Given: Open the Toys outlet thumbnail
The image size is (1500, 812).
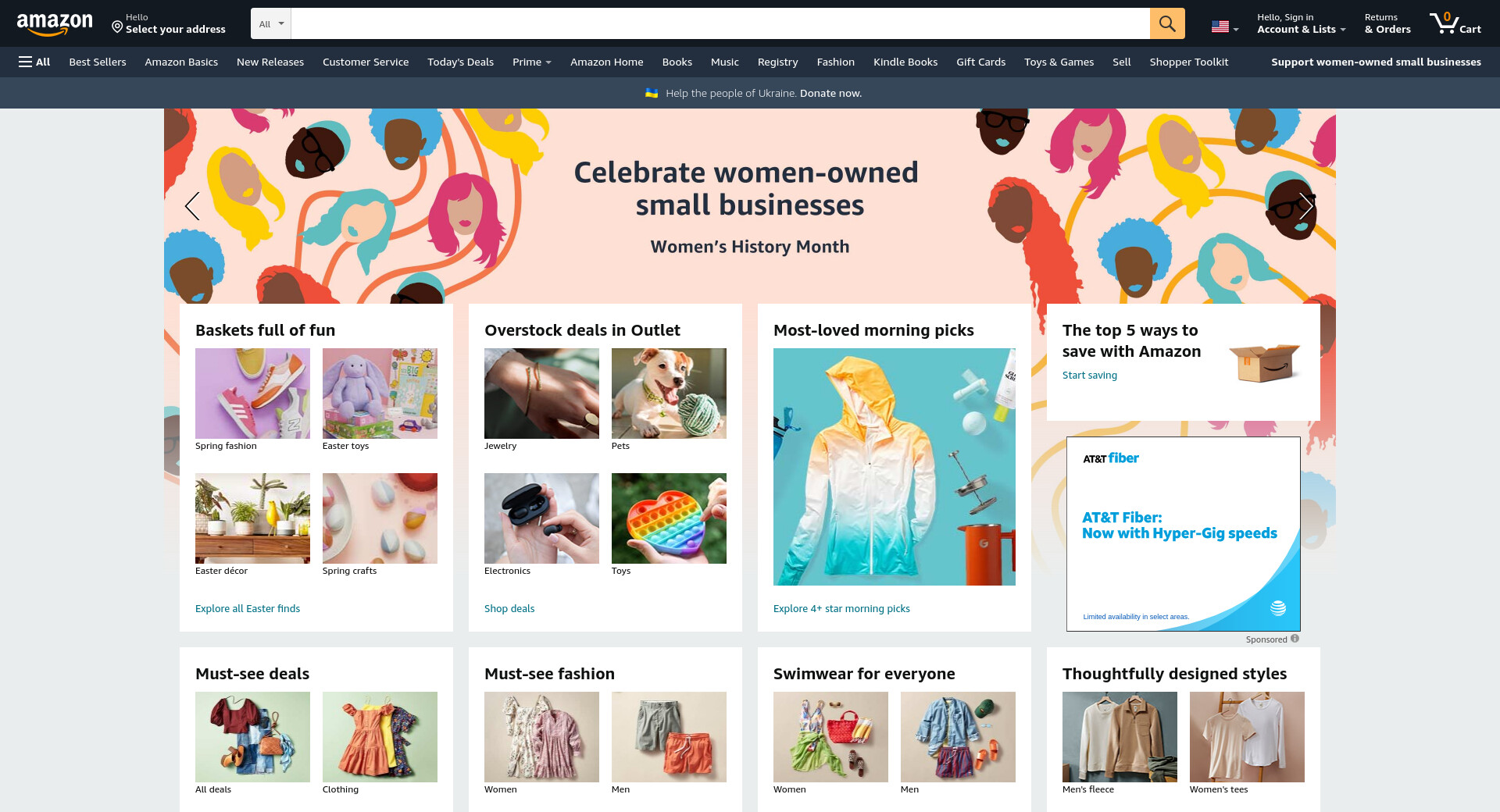Looking at the screenshot, I should point(669,518).
